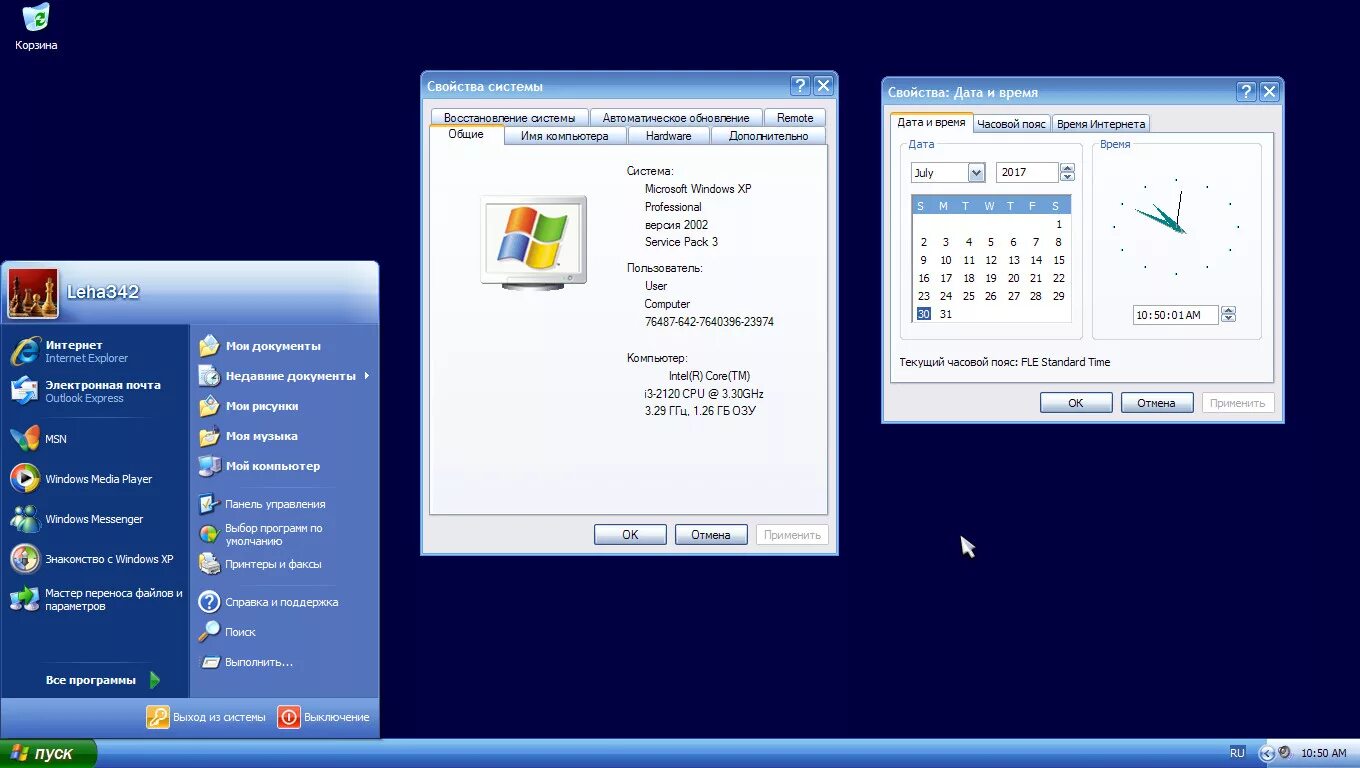Click help question mark in Свойства системы

coord(800,86)
